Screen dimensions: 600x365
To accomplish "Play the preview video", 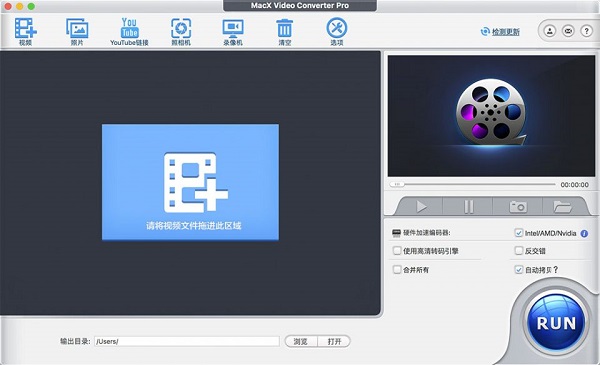I will point(421,207).
